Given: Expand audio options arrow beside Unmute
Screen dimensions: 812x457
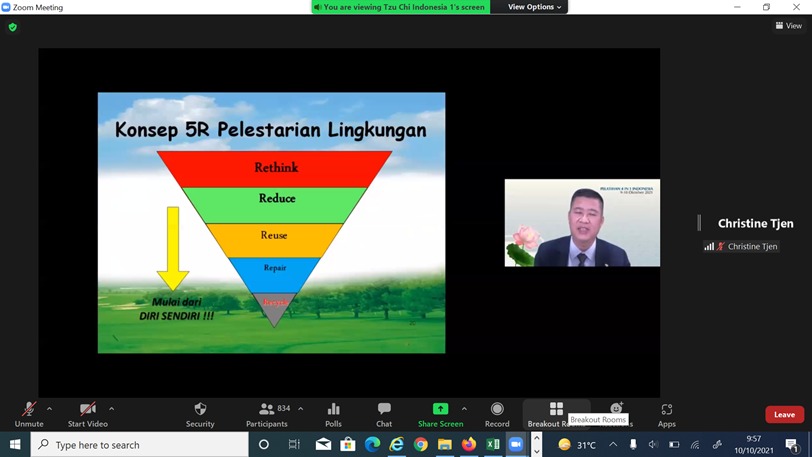Looking at the screenshot, I should click(x=49, y=409).
